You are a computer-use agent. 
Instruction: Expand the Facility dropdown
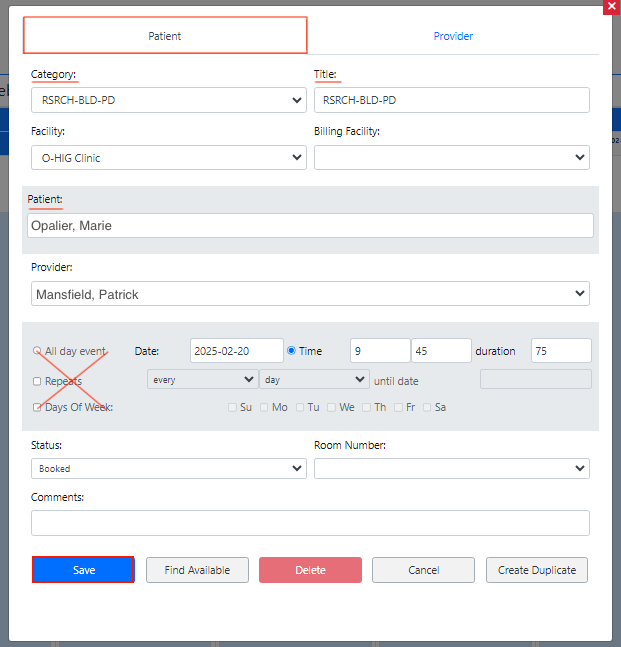[x=168, y=158]
